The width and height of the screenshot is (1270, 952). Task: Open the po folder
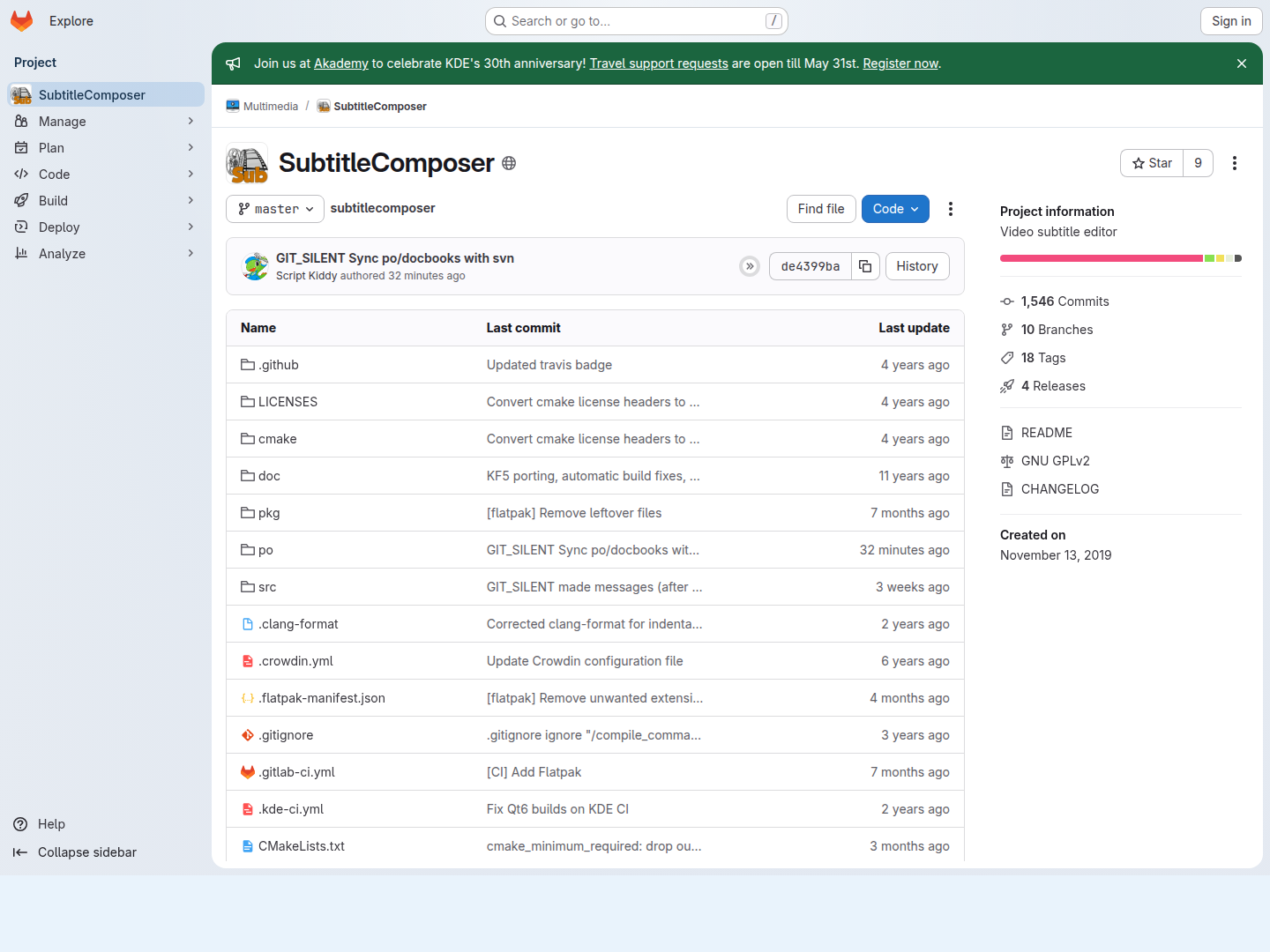[265, 550]
